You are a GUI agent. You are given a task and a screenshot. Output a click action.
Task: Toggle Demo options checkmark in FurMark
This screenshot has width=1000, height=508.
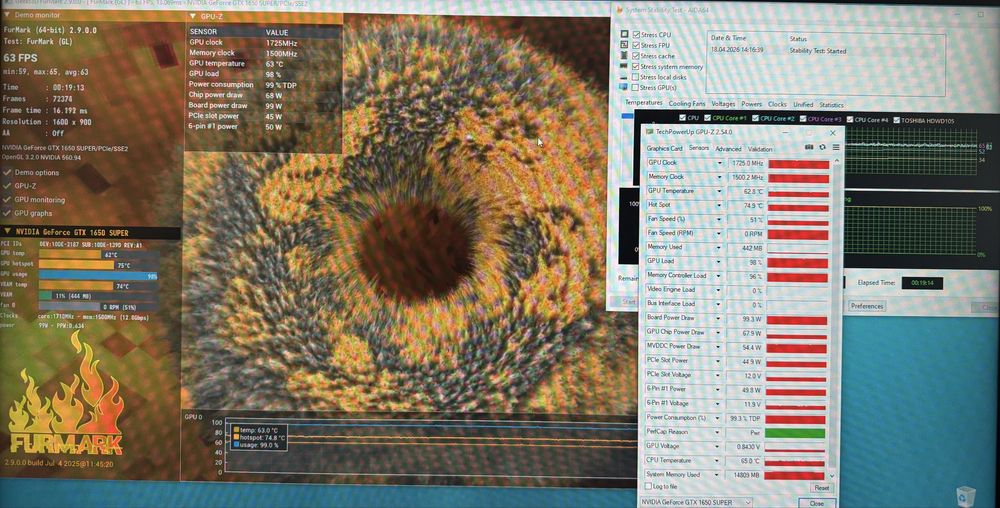tap(7, 172)
